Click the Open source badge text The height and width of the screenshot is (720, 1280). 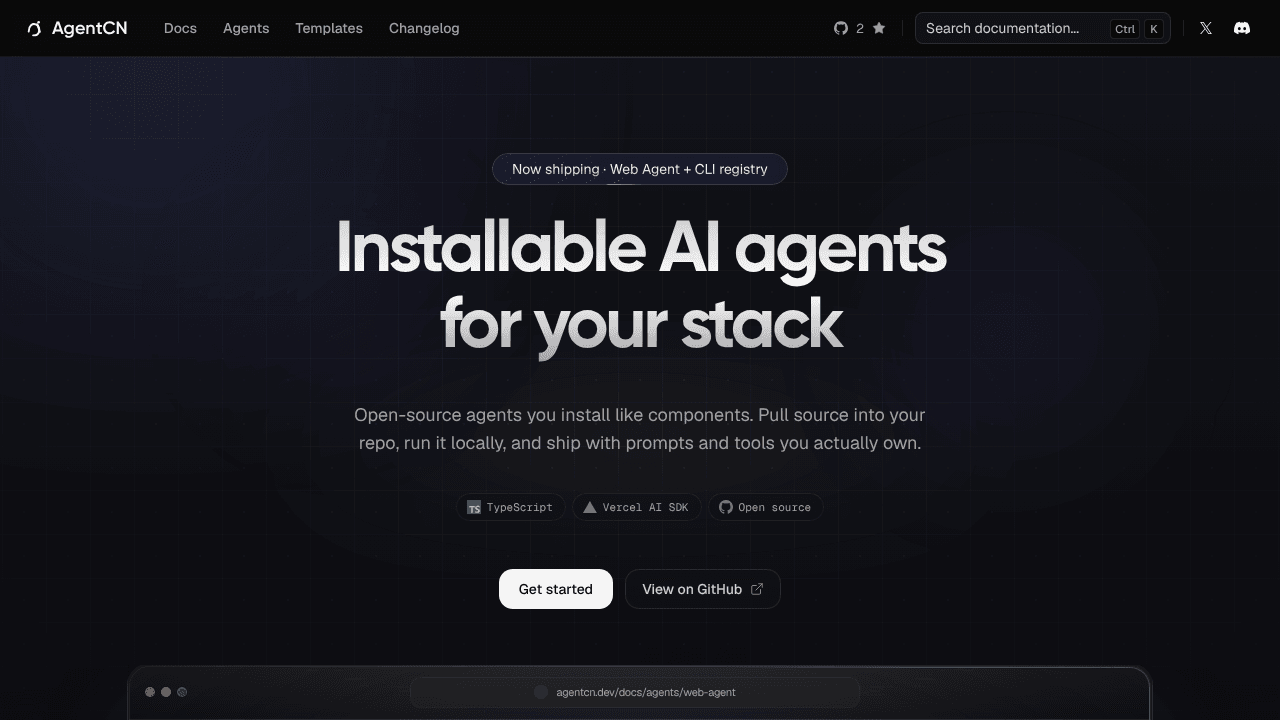click(775, 508)
